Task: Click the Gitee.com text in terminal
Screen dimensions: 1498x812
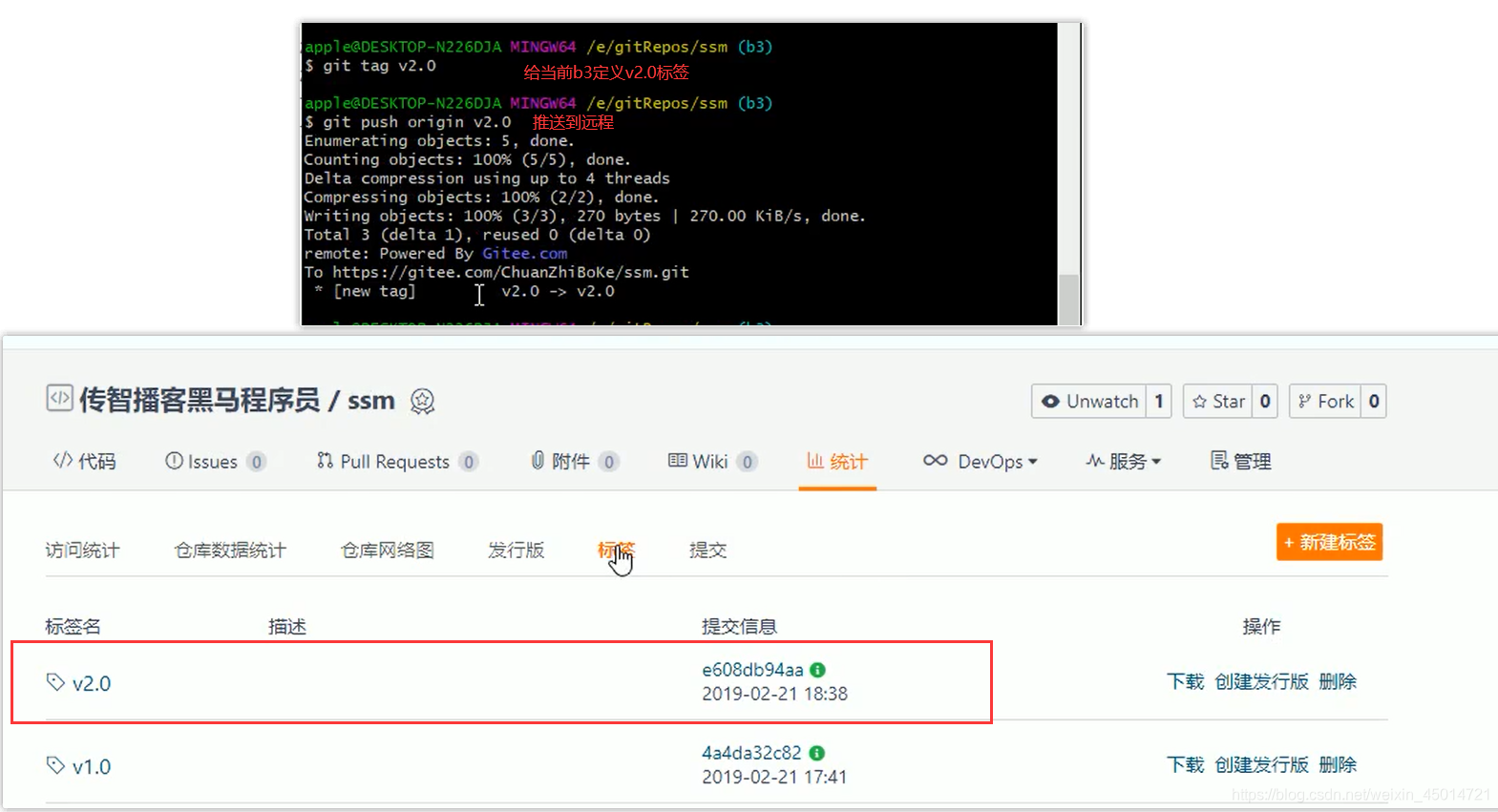Action: pos(524,254)
